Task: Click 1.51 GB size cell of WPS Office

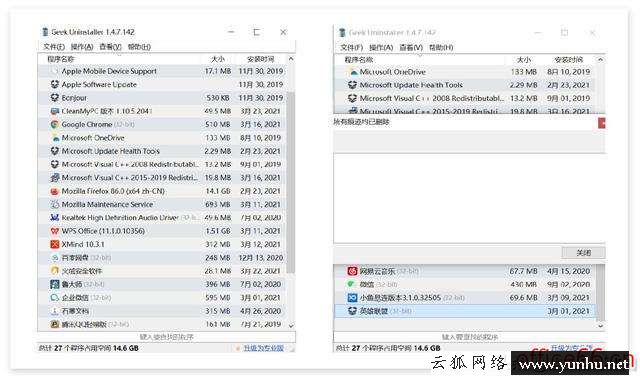Action: (218, 231)
